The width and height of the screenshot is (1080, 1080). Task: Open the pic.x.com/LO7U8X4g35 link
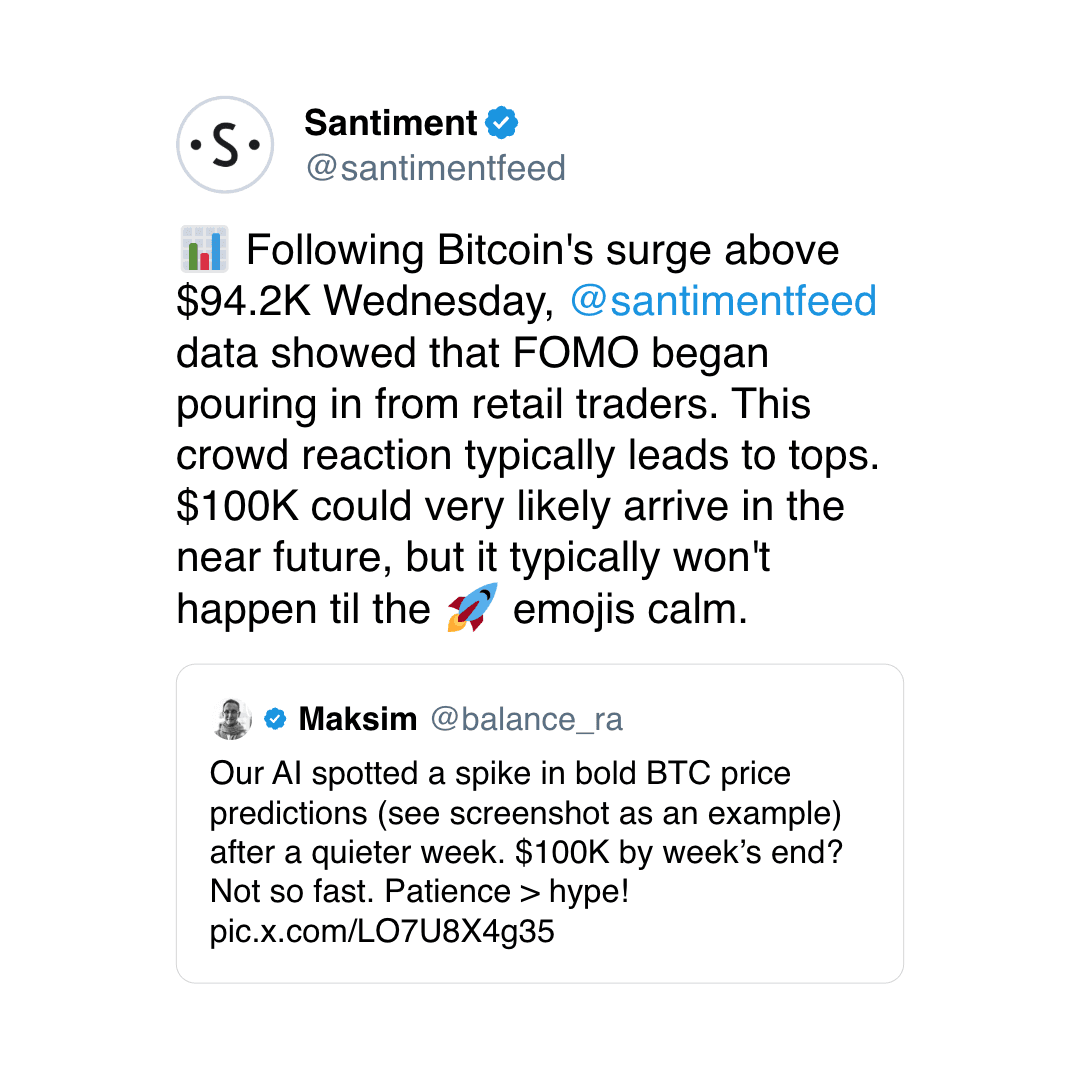pyautogui.click(x=382, y=933)
